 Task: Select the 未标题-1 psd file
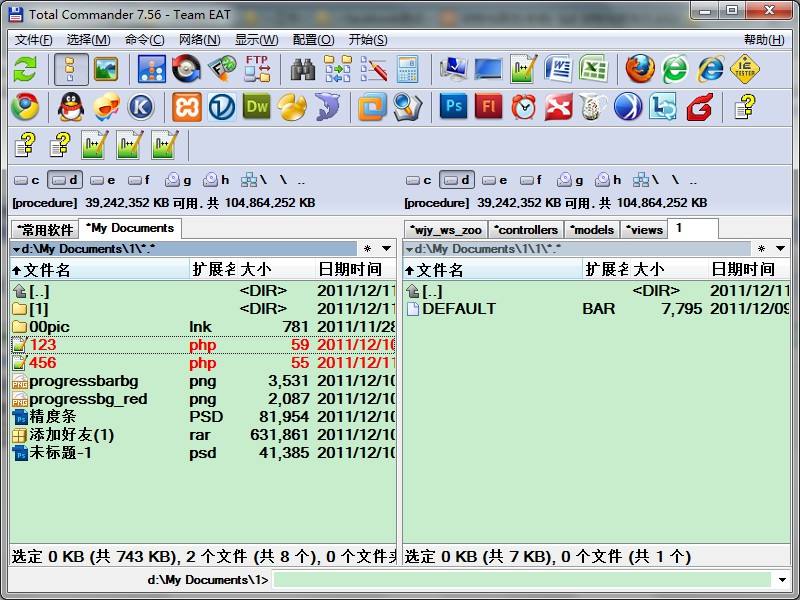[203, 453]
